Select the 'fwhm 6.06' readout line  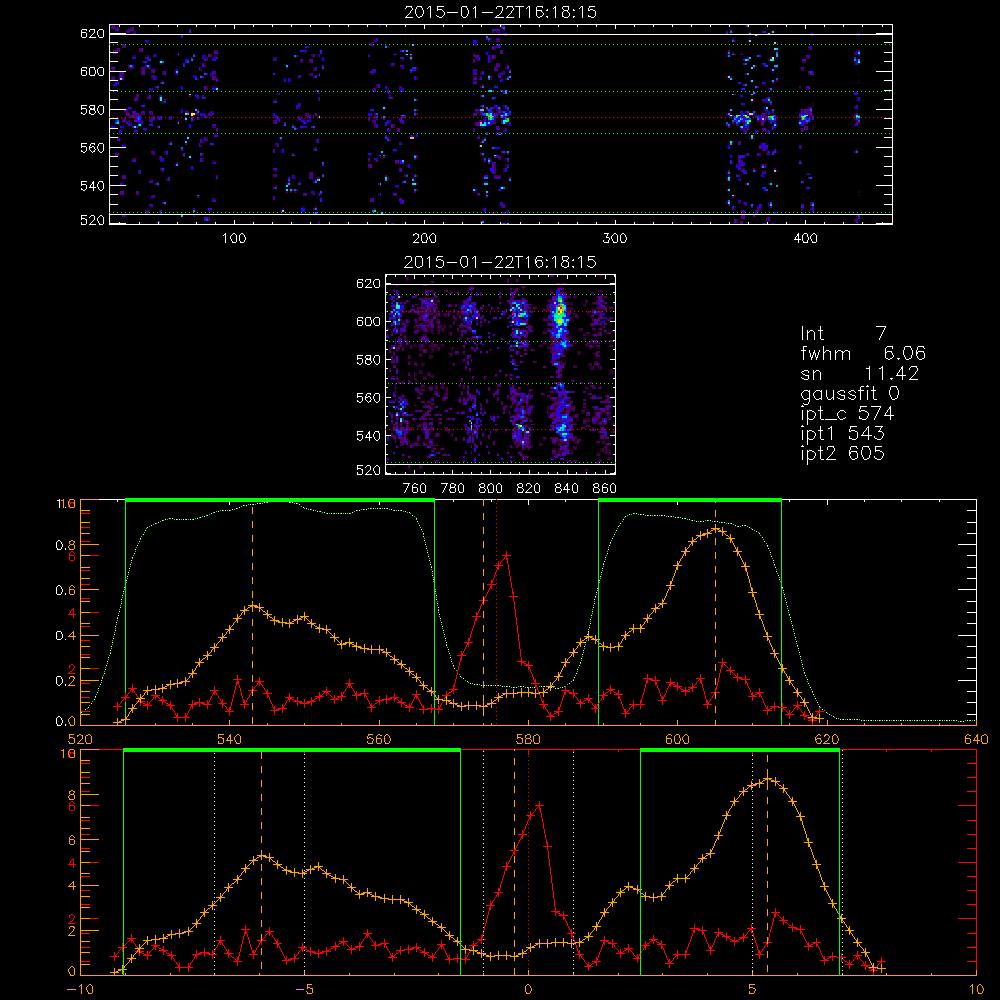[863, 353]
